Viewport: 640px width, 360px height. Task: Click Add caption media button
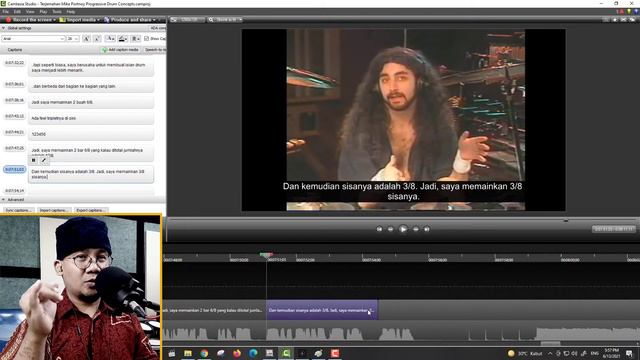point(121,50)
